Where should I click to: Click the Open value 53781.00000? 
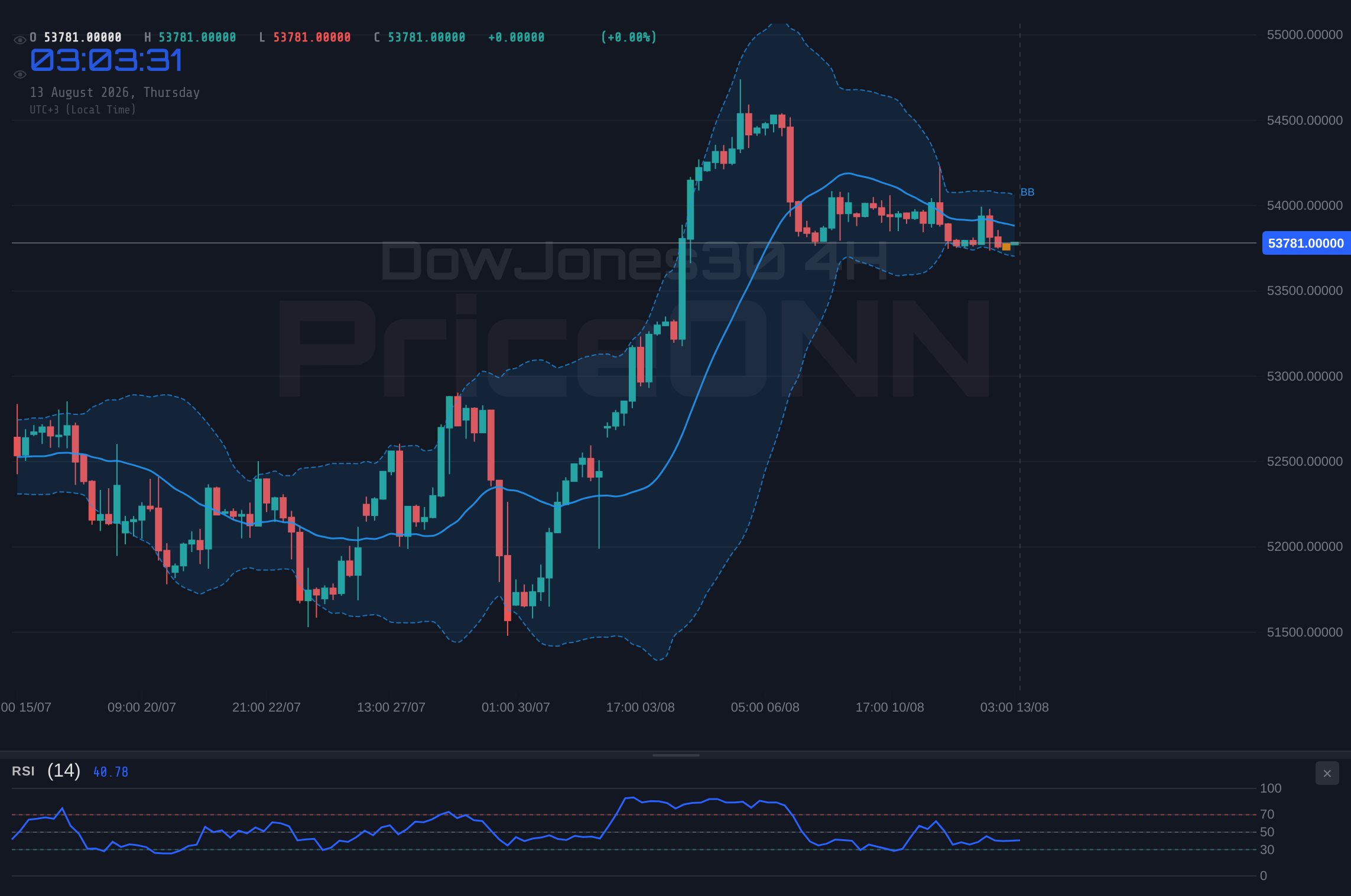83,37
